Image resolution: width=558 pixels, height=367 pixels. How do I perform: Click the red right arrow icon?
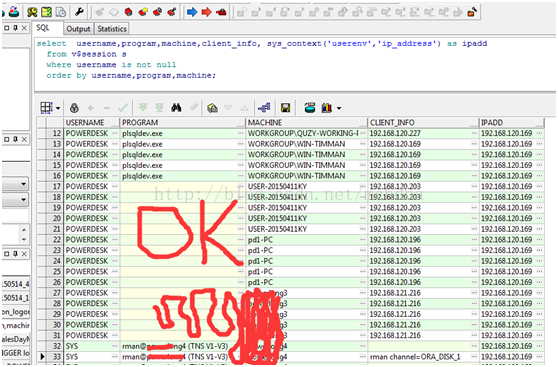206,12
